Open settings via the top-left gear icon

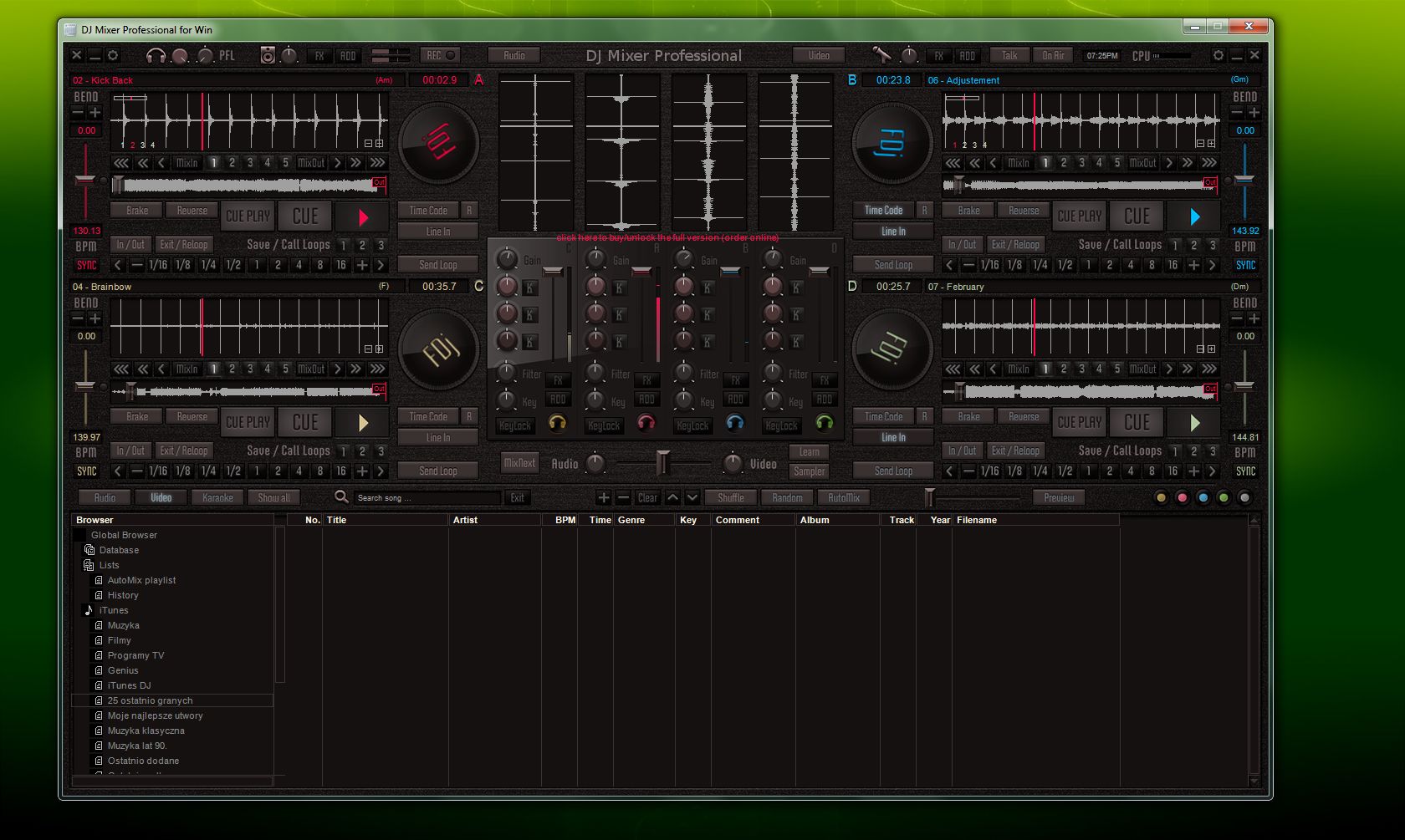click(113, 56)
